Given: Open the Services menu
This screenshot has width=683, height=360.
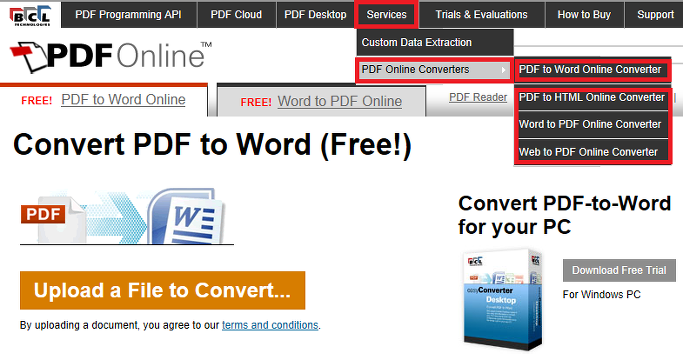Looking at the screenshot, I should [386, 14].
